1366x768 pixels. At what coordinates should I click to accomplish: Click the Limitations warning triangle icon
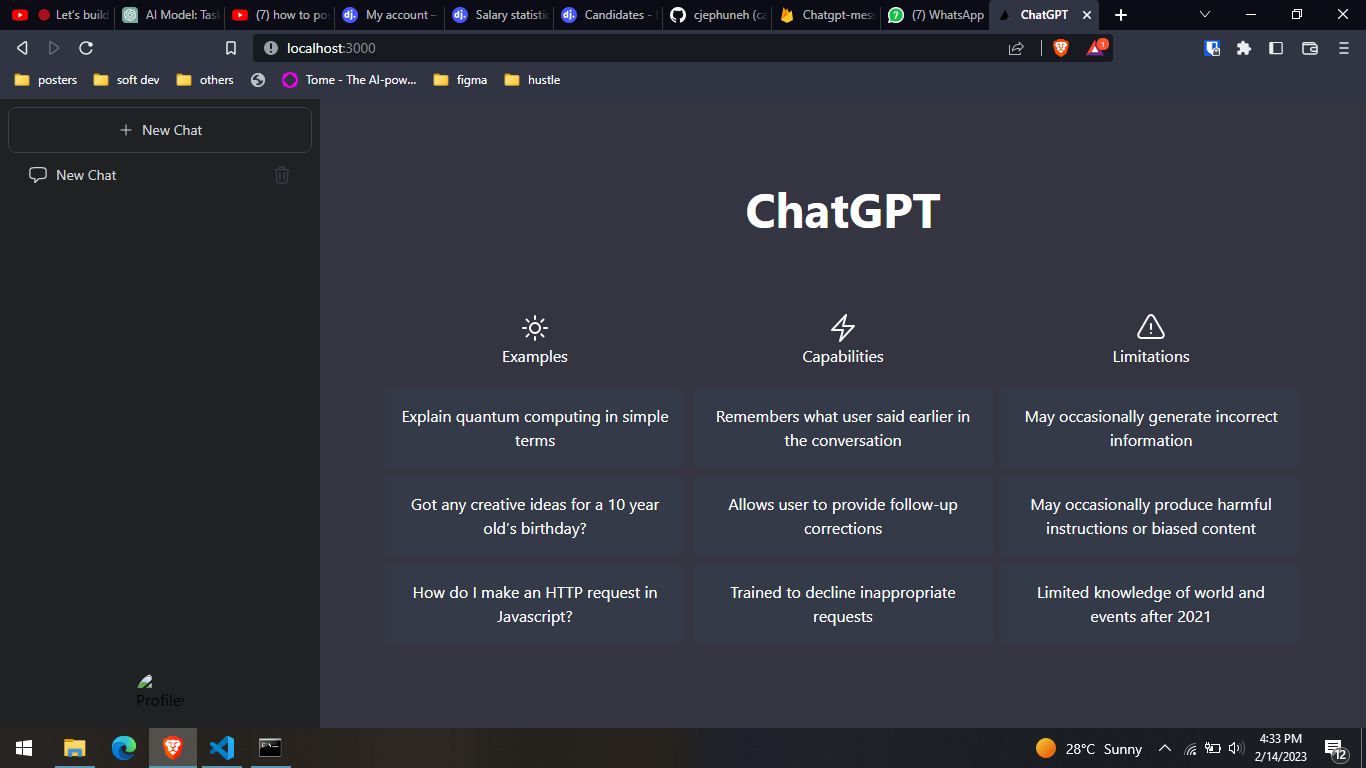point(1150,327)
